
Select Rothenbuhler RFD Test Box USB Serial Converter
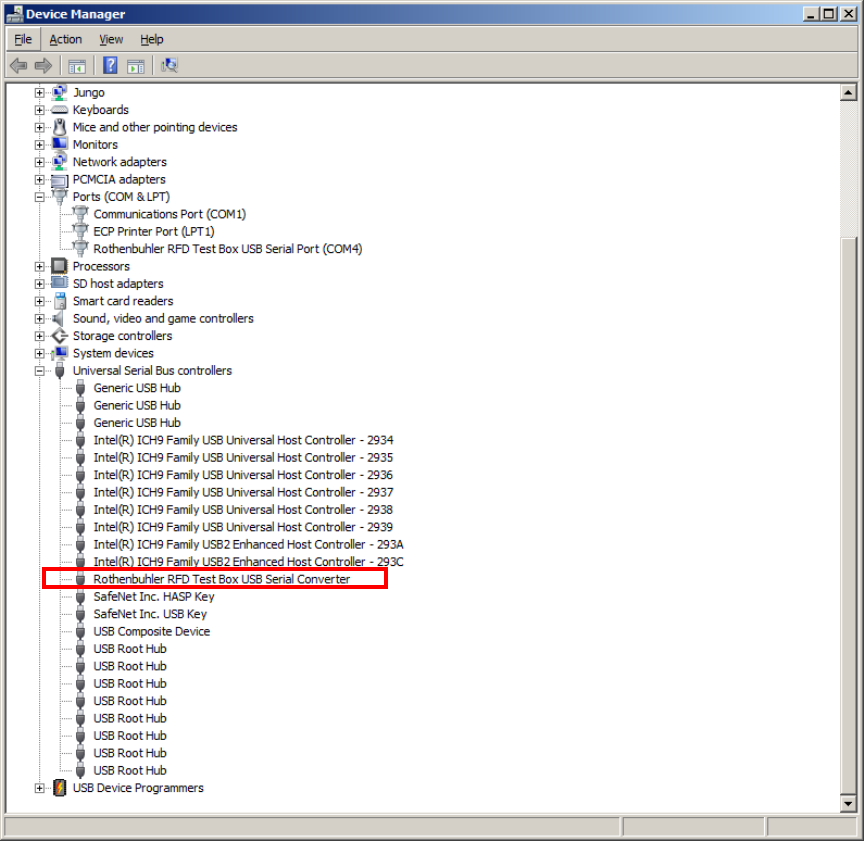(222, 579)
